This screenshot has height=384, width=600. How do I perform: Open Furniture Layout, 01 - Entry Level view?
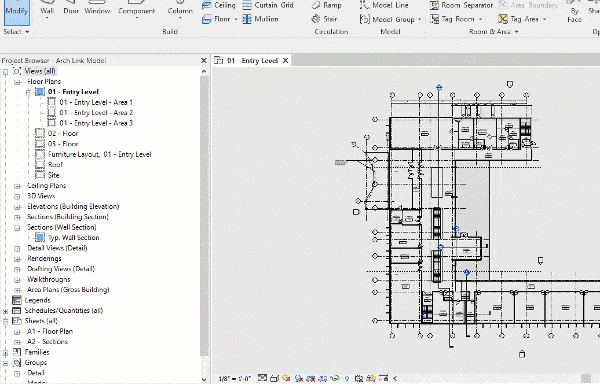pyautogui.click(x=99, y=155)
